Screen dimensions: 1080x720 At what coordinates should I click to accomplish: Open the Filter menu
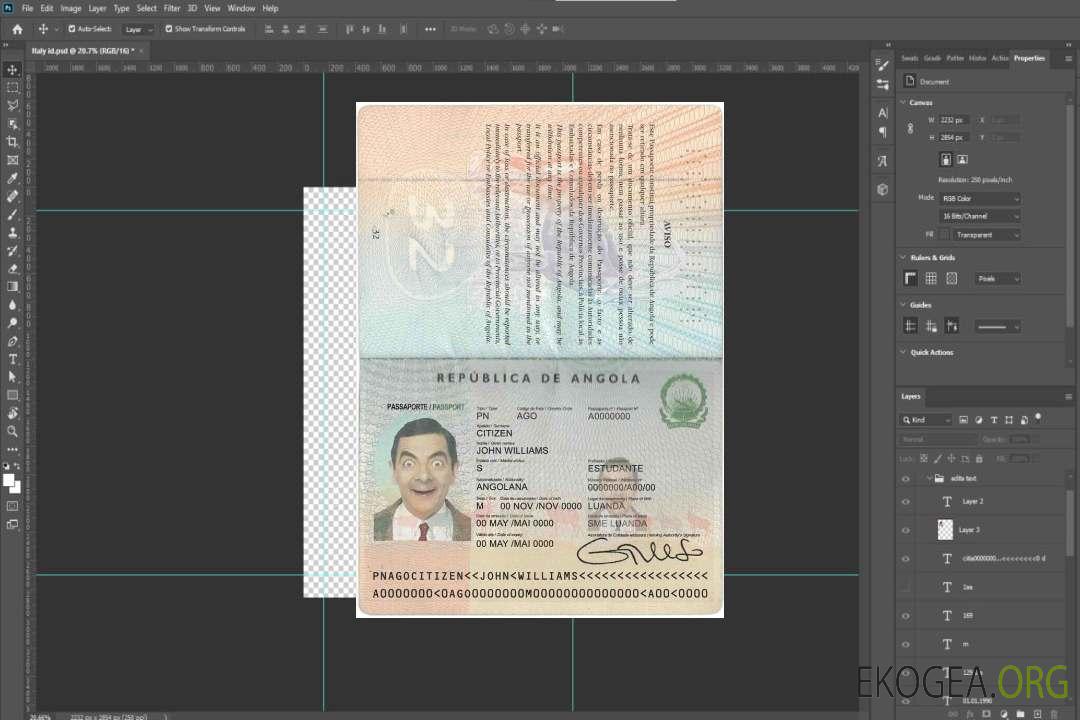(172, 8)
